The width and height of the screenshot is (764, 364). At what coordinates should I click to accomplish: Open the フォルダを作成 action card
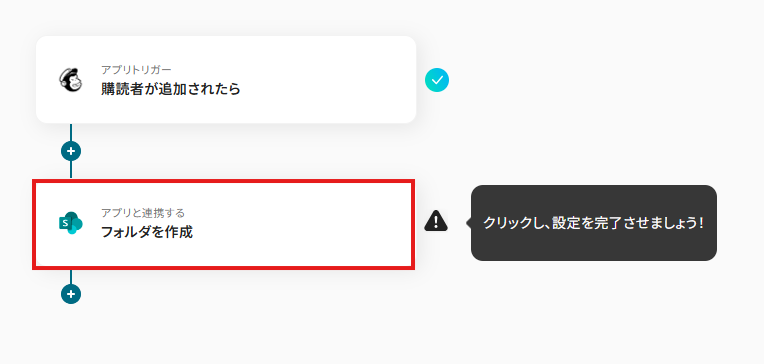tap(224, 224)
